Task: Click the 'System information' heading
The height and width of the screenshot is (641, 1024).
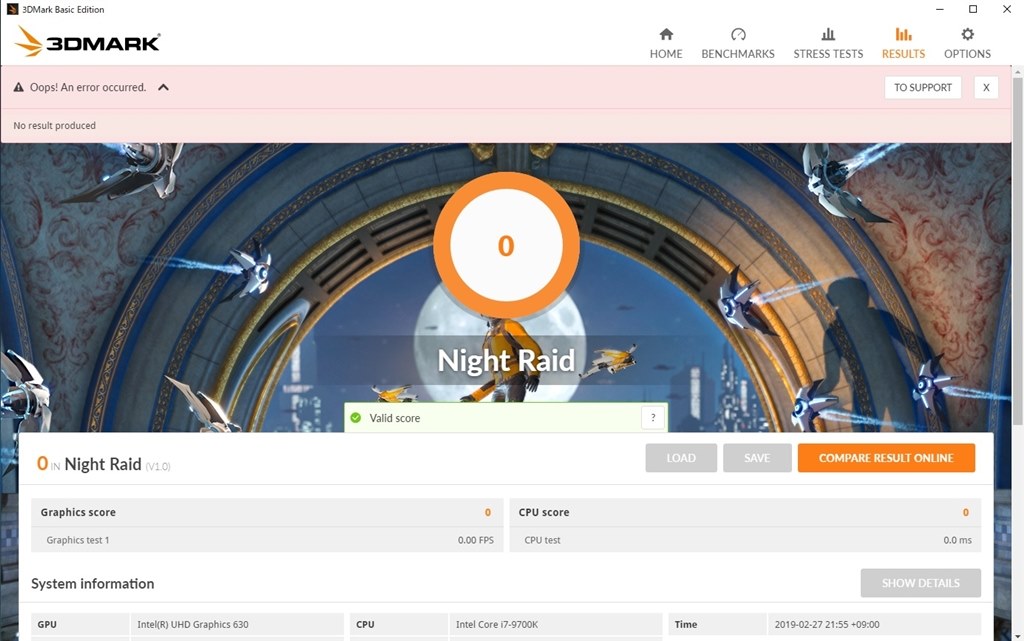Action: pyautogui.click(x=93, y=584)
